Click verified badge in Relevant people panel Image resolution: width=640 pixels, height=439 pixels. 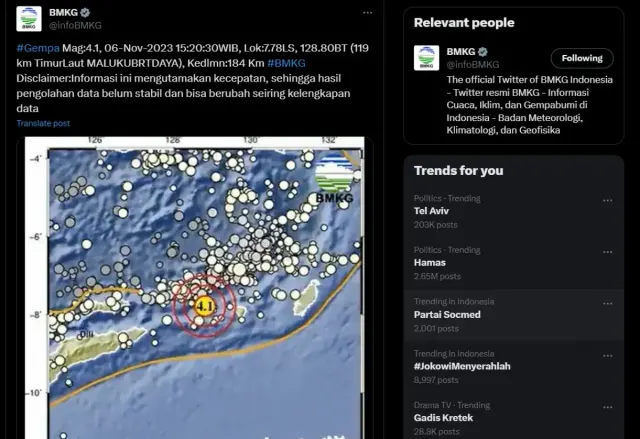[x=482, y=52]
